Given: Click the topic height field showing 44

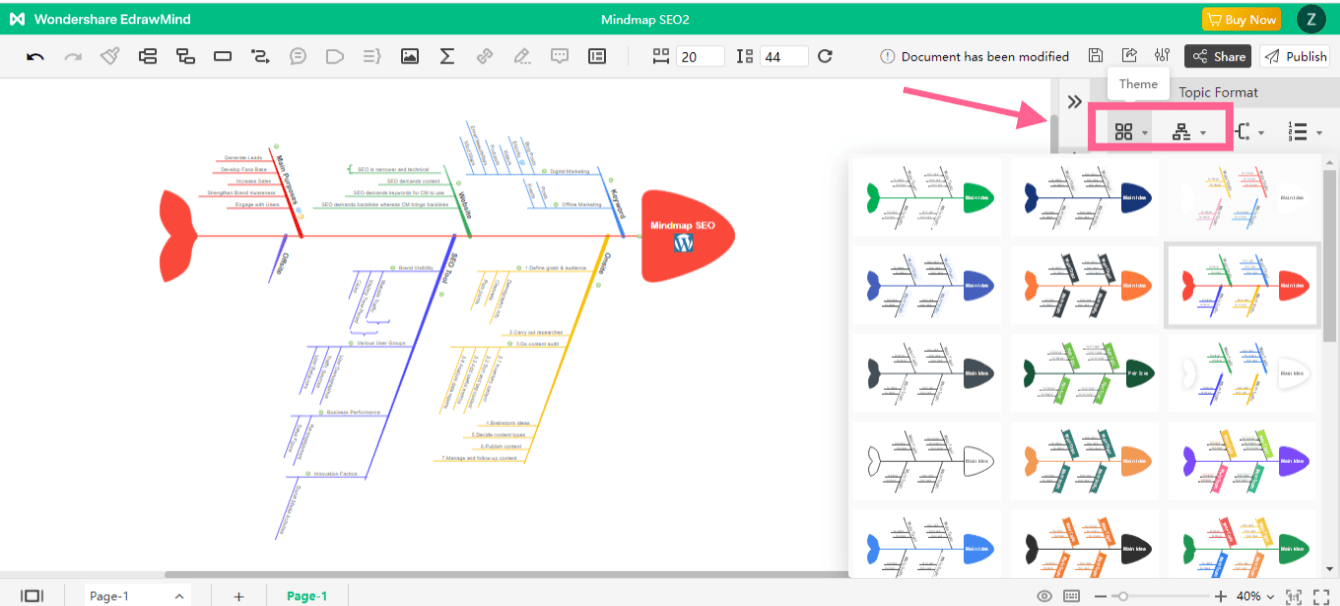Looking at the screenshot, I should coord(784,57).
